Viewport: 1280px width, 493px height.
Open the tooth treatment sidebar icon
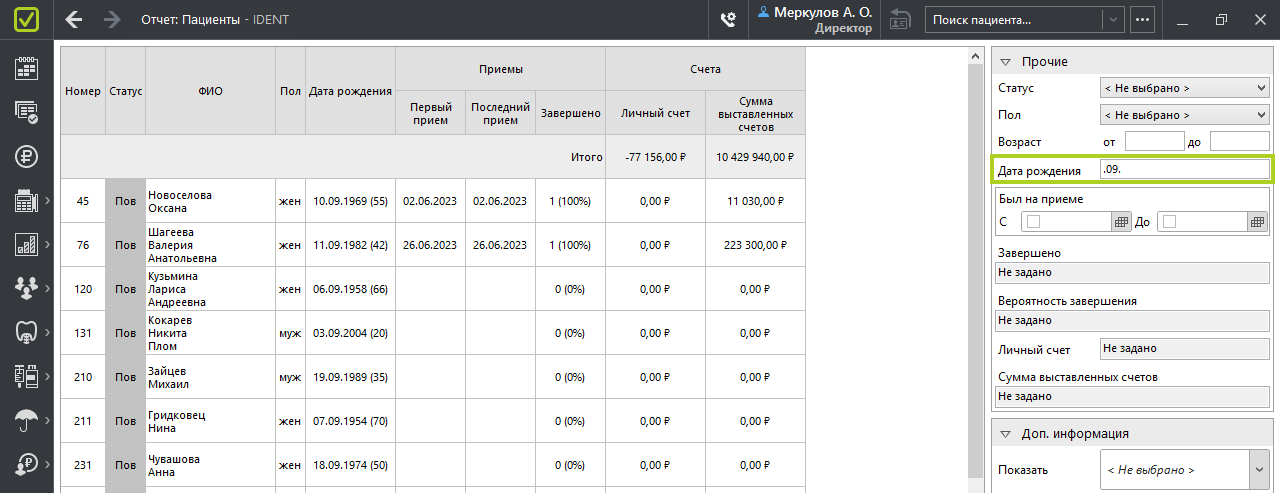pos(26,332)
